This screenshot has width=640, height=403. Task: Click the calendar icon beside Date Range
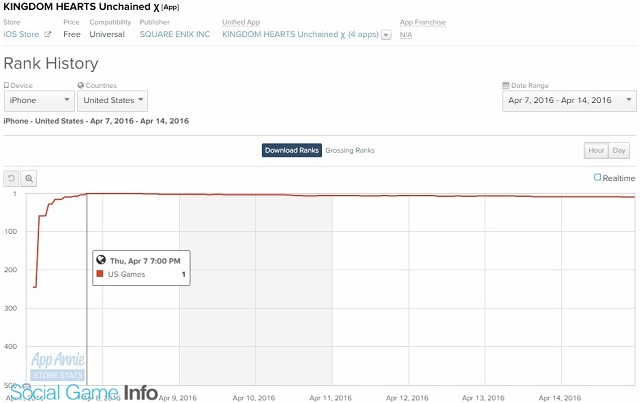point(504,86)
